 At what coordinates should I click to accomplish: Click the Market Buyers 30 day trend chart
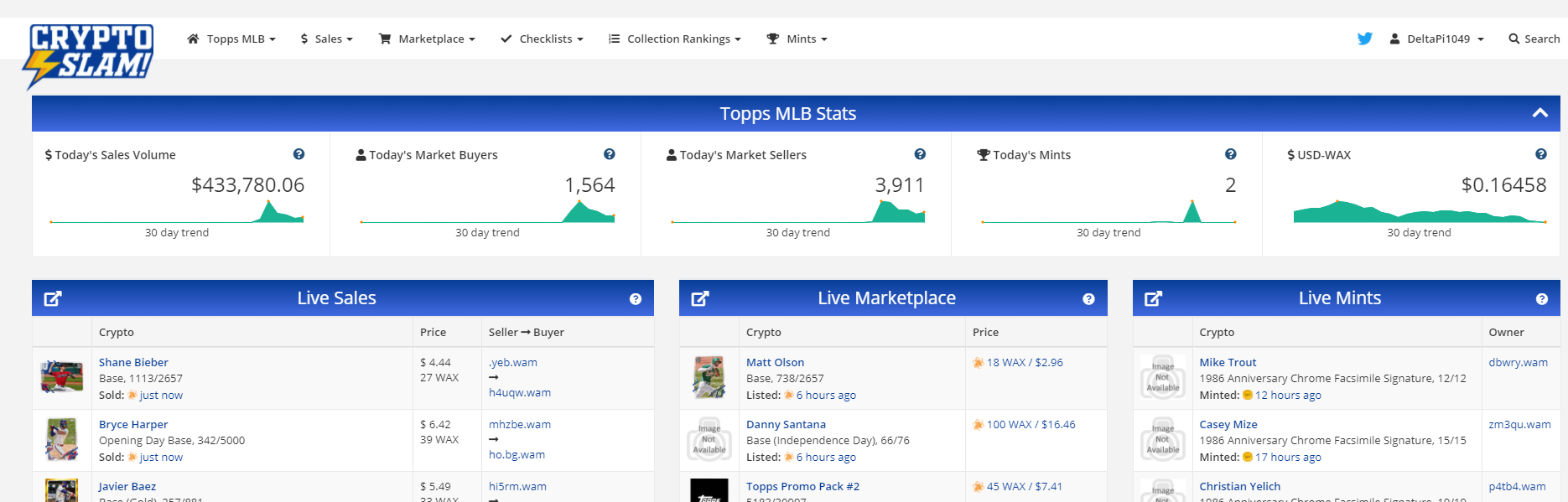(x=487, y=211)
